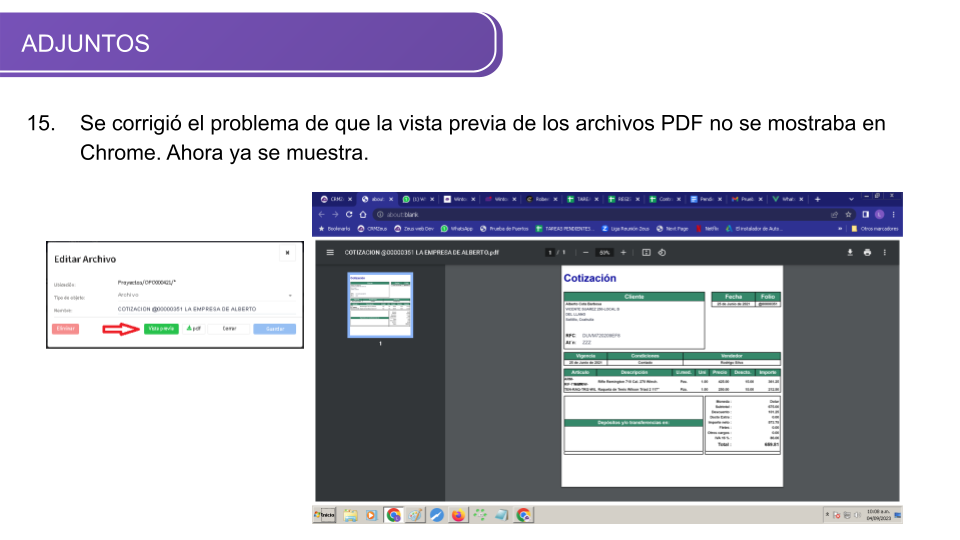960x540 pixels.
Task: Click the fit to page icon
Action: coord(646,252)
